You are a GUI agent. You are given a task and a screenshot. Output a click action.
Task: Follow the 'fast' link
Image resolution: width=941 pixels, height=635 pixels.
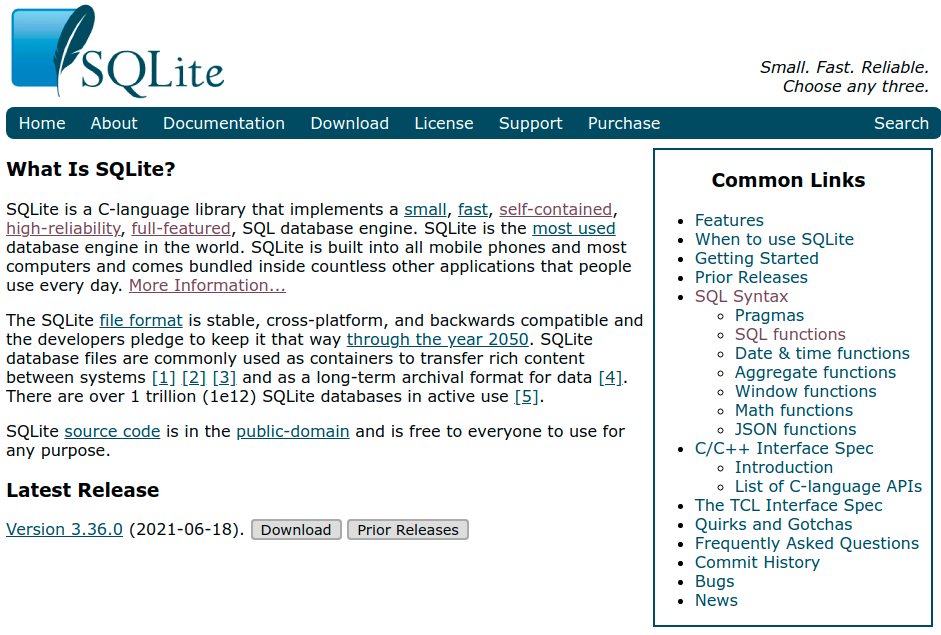(x=473, y=209)
